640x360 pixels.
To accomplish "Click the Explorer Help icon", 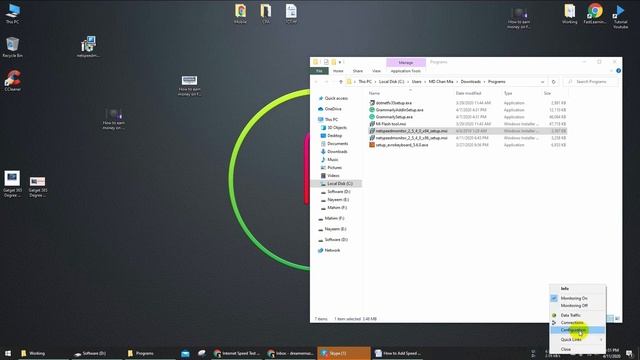I will [618, 71].
